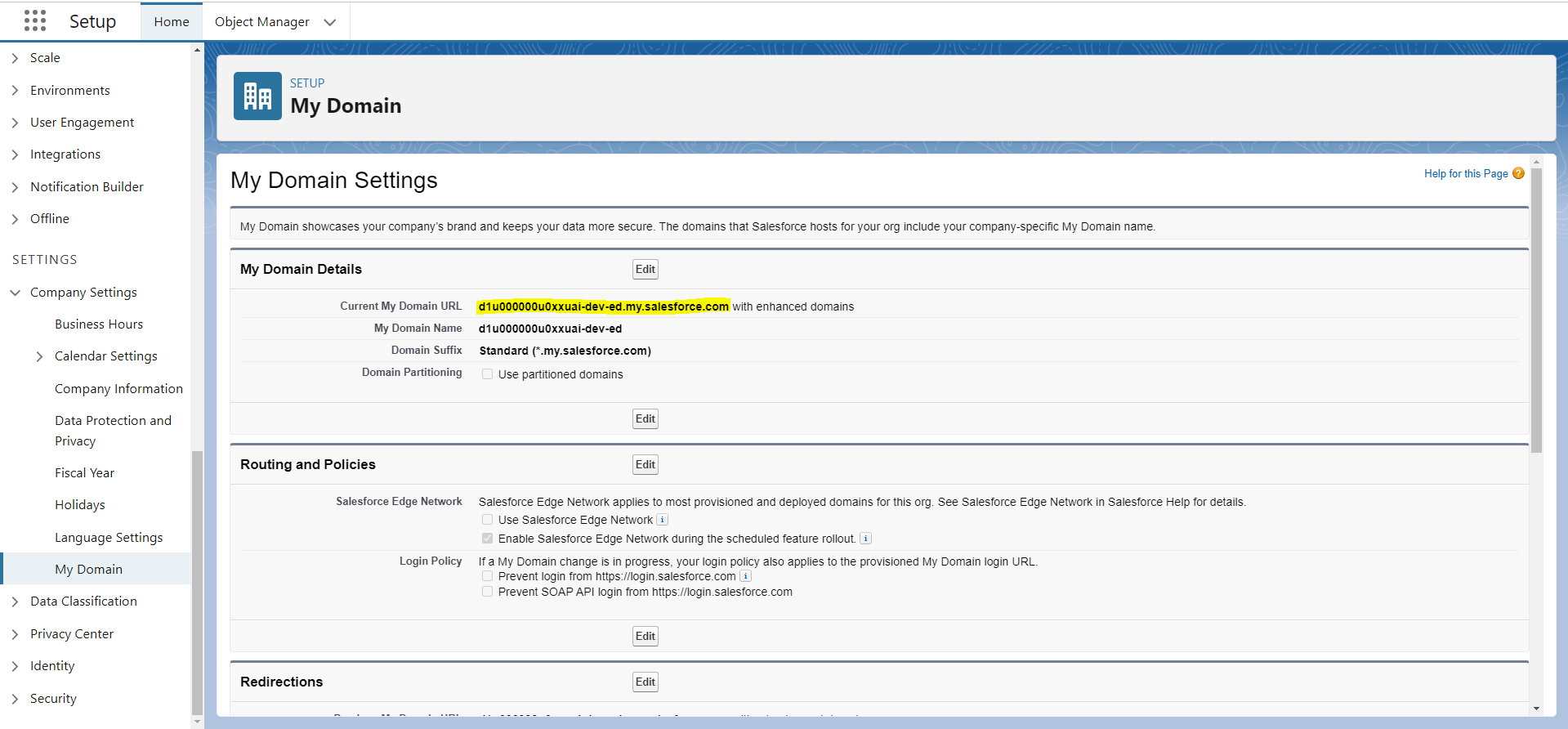Screen dimensions: 1568x729
Task: Expand the Privacy Center chevron
Action: (x=15, y=634)
